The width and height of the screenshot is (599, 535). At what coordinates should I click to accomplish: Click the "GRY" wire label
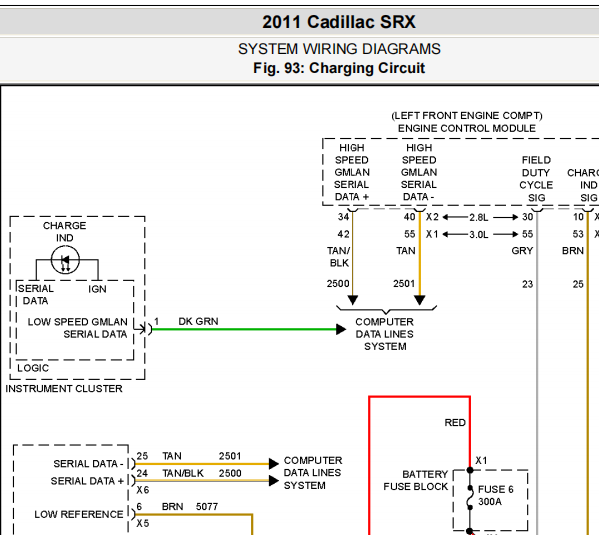tap(522, 251)
